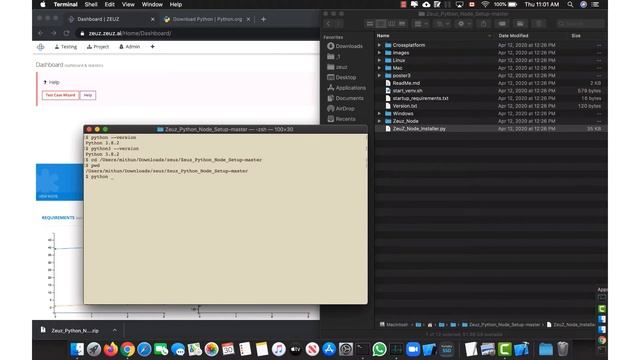Open Testing menu on ZEUZ page

66,47
